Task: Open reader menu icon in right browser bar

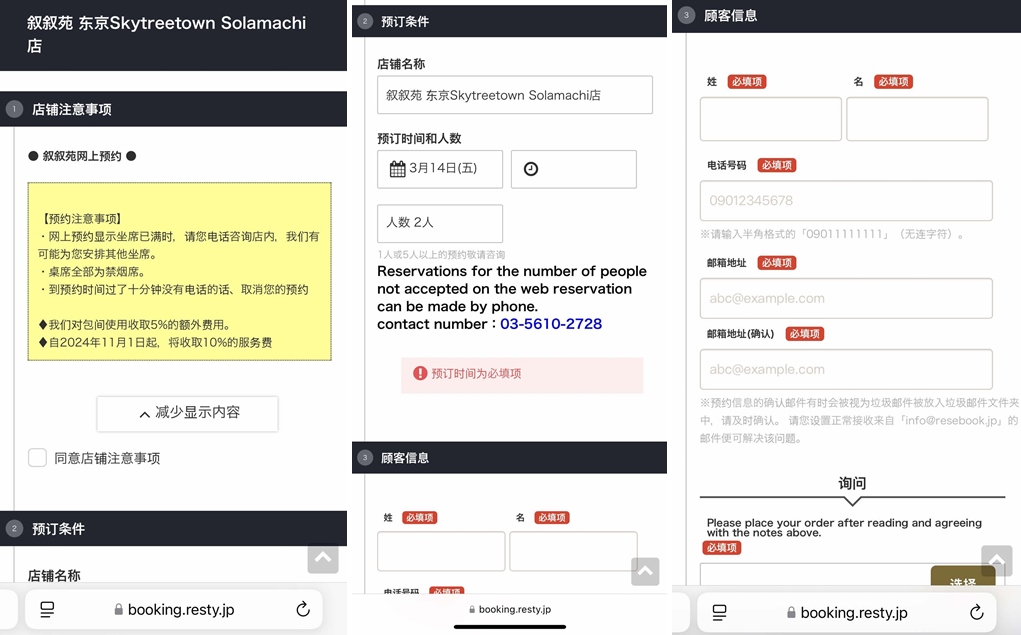Action: coord(720,612)
